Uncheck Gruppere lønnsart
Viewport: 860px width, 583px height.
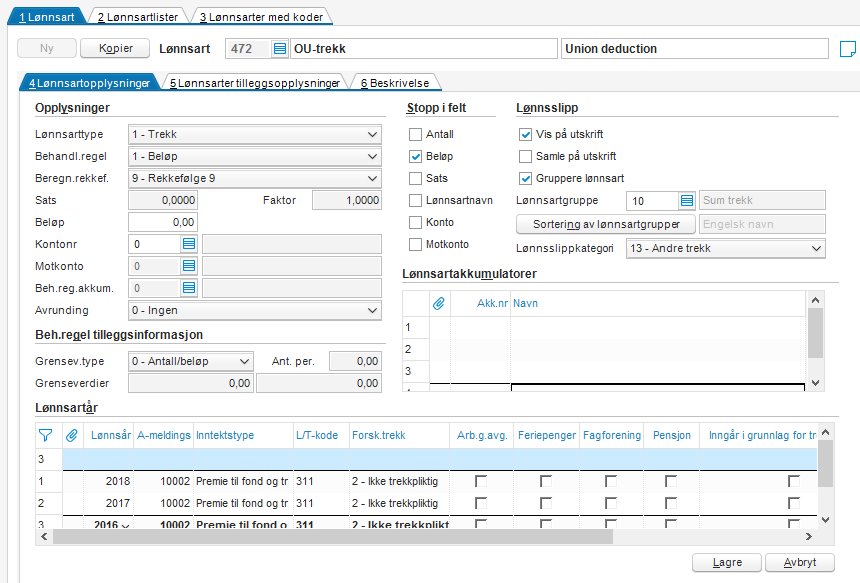click(525, 178)
